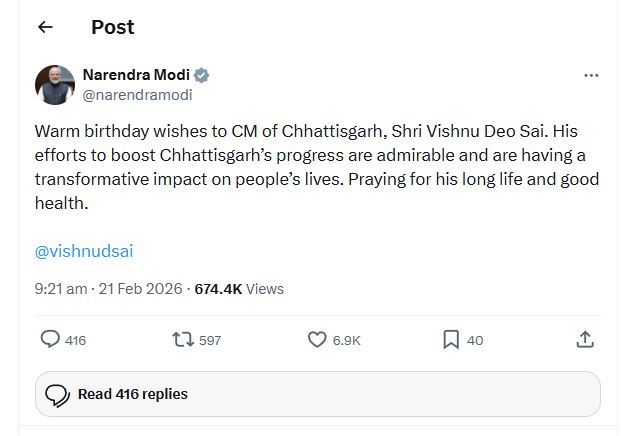The image size is (621, 436).
Task: Click the 597 reposts count
Action: coord(210,341)
